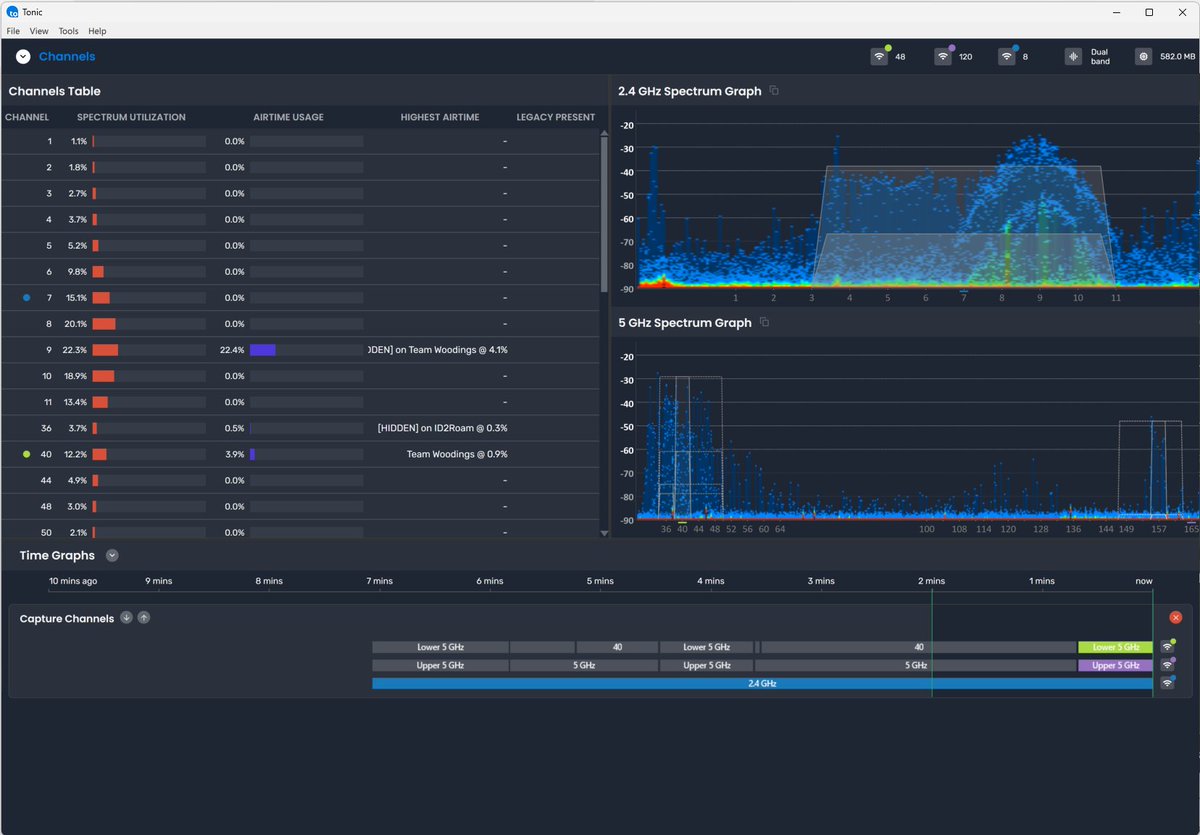The image size is (1200, 835).
Task: Click channel 11 label on 2.4 GHz graph axis
Action: pyautogui.click(x=1115, y=298)
